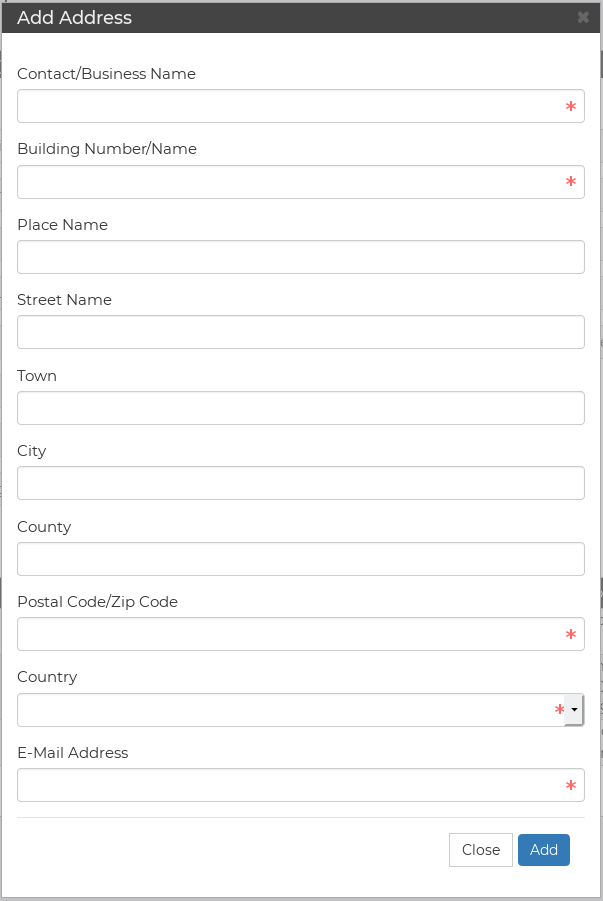This screenshot has height=901, width=603.
Task: Click the red asterisk in Postal Code field
Action: (571, 634)
